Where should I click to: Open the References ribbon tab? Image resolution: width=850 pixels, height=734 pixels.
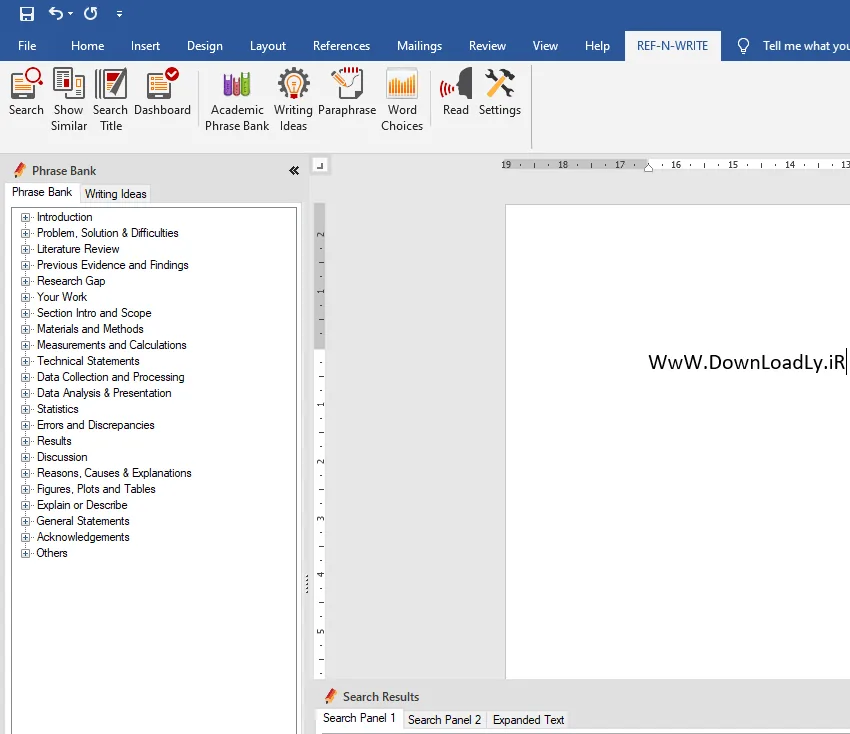click(x=342, y=46)
